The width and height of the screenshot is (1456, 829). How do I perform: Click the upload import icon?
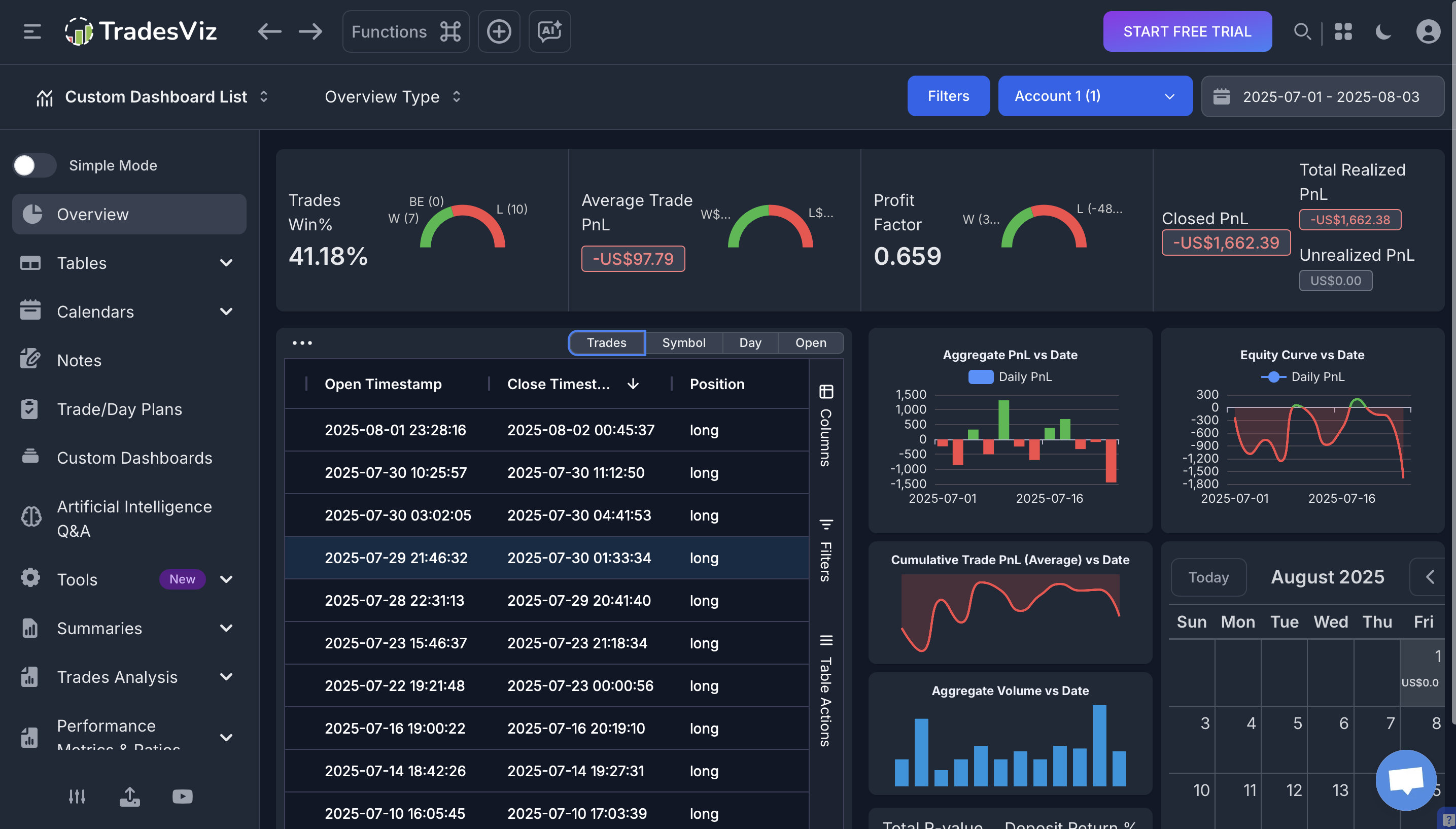(x=130, y=796)
